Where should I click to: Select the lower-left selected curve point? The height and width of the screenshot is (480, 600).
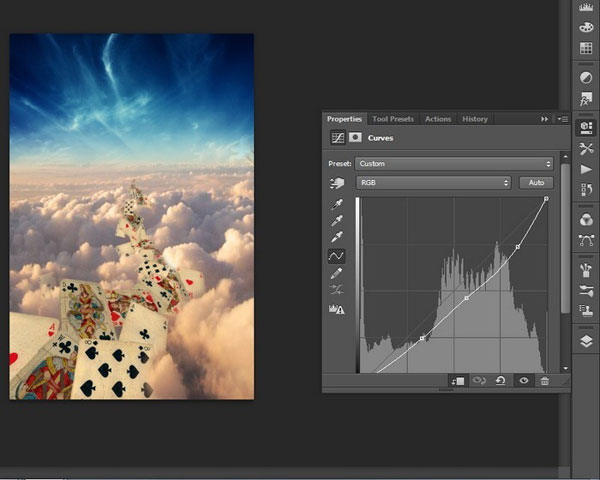tap(422, 338)
